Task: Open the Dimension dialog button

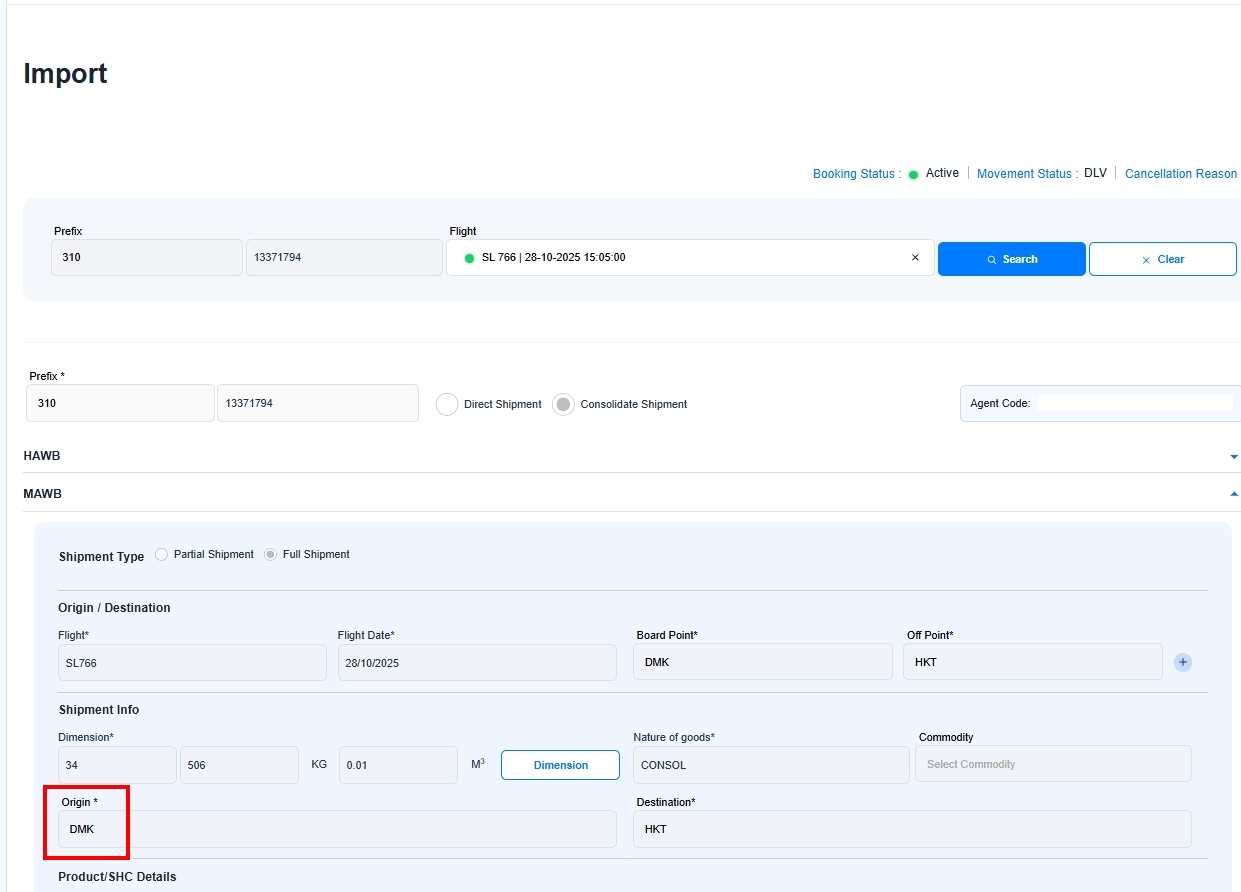Action: 560,765
